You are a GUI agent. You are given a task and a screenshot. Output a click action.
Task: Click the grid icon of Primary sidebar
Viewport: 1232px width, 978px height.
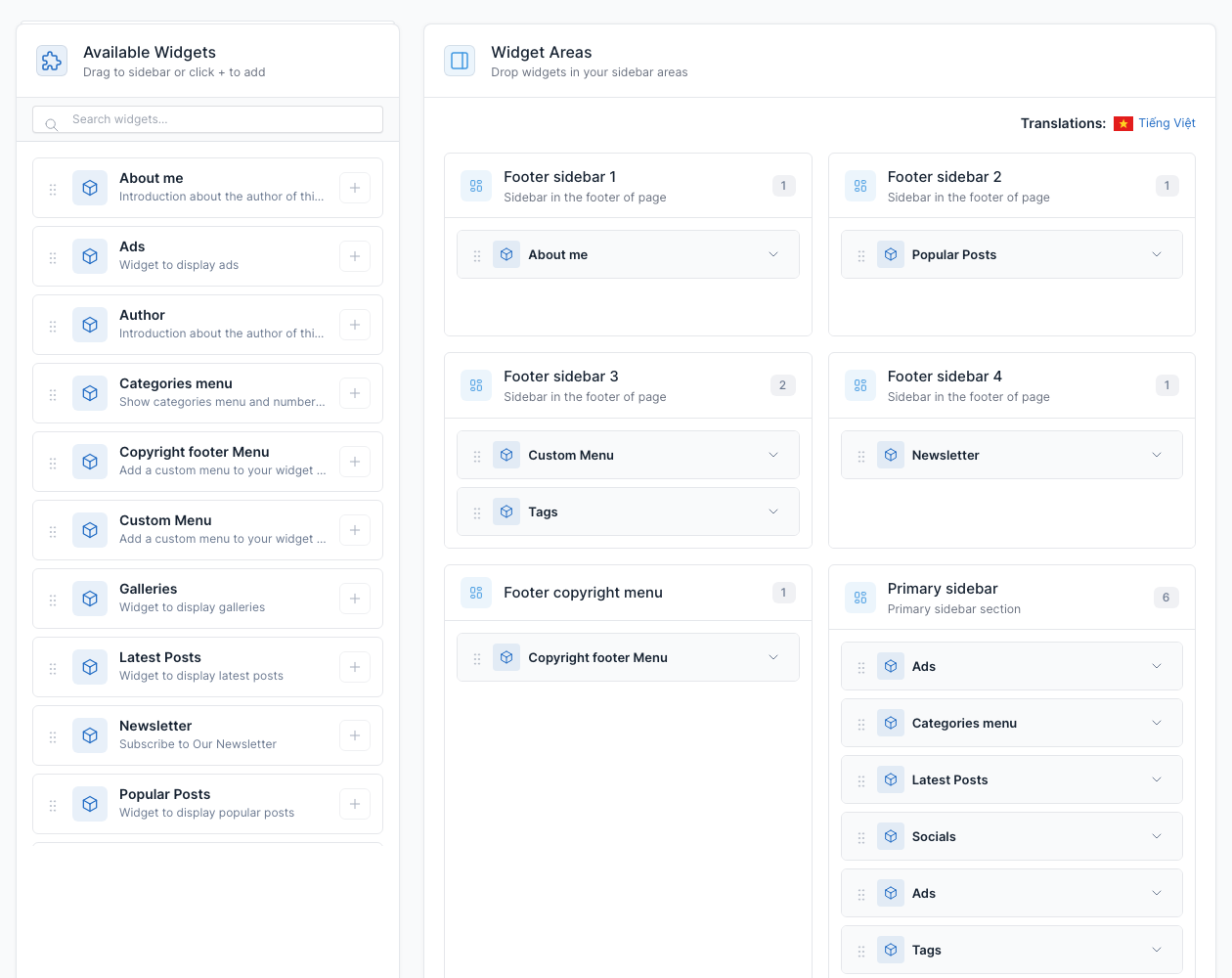(860, 598)
